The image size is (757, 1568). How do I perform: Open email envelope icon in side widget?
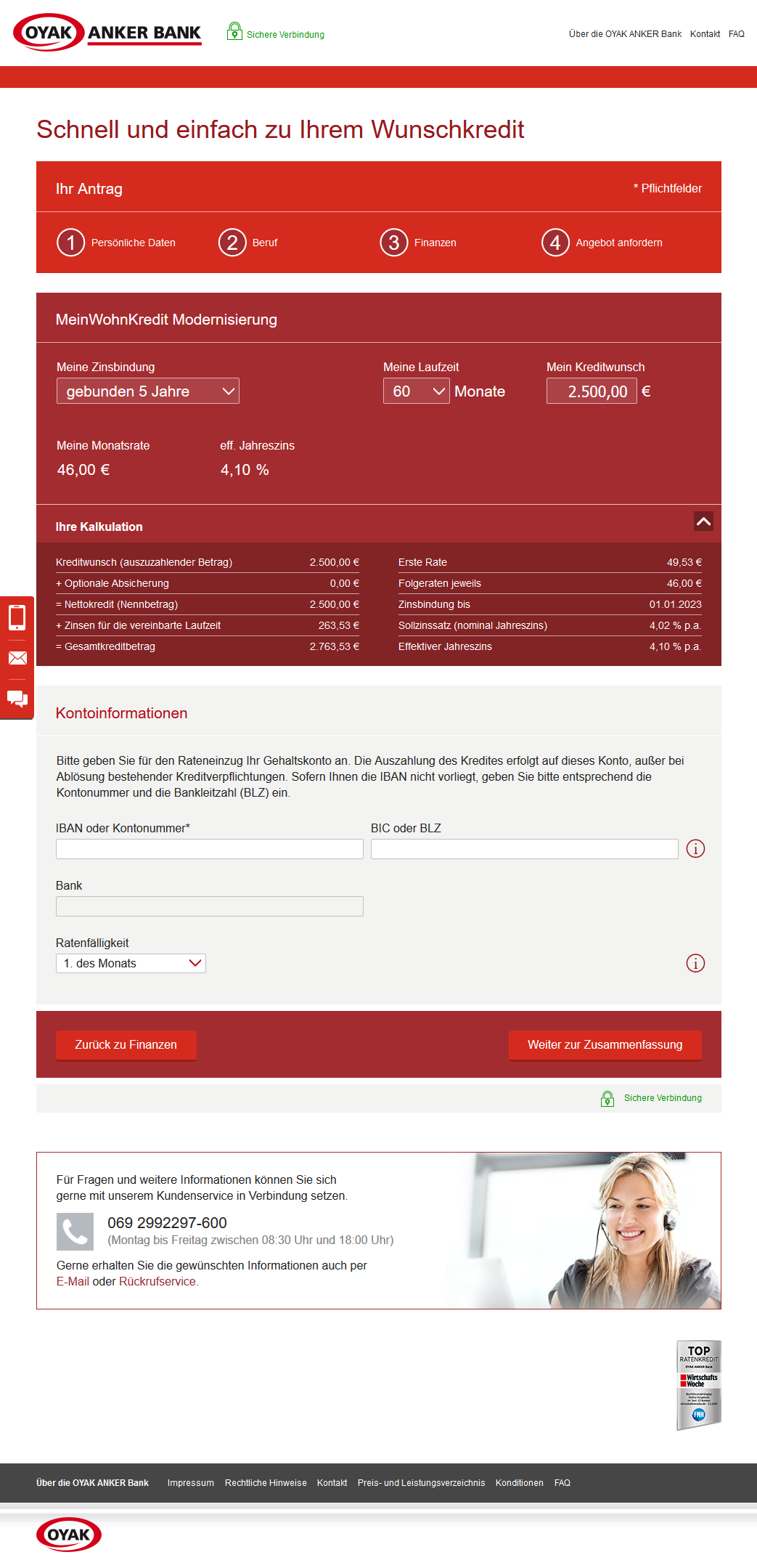17,658
